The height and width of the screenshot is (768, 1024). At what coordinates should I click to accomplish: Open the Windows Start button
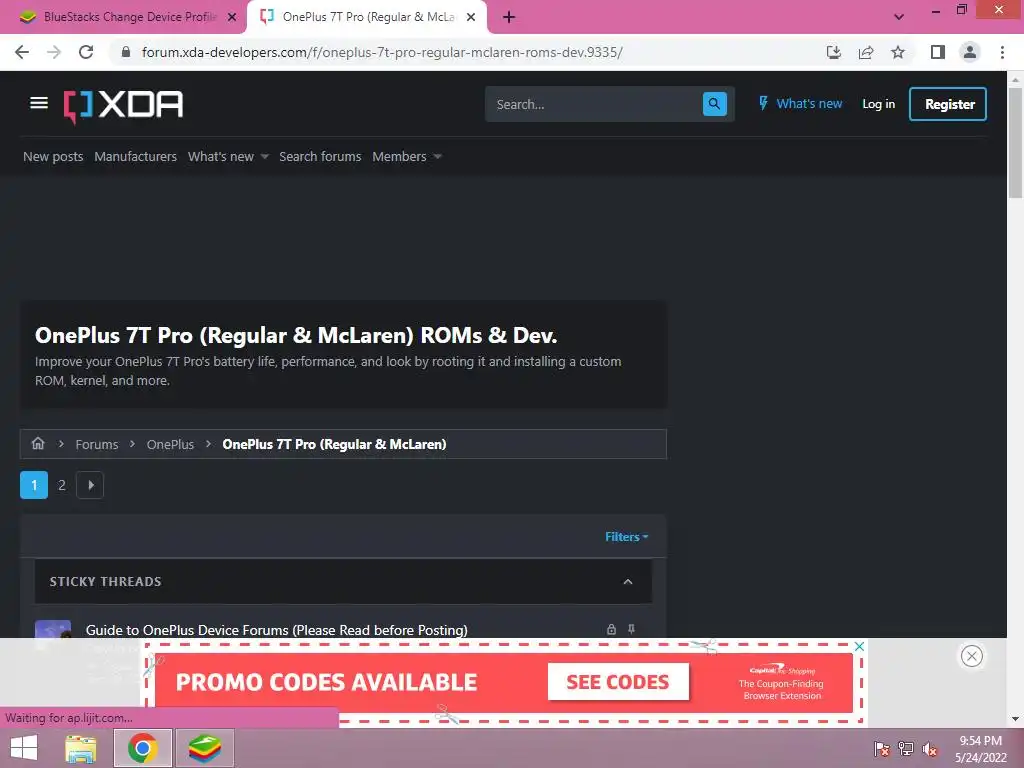click(x=24, y=748)
